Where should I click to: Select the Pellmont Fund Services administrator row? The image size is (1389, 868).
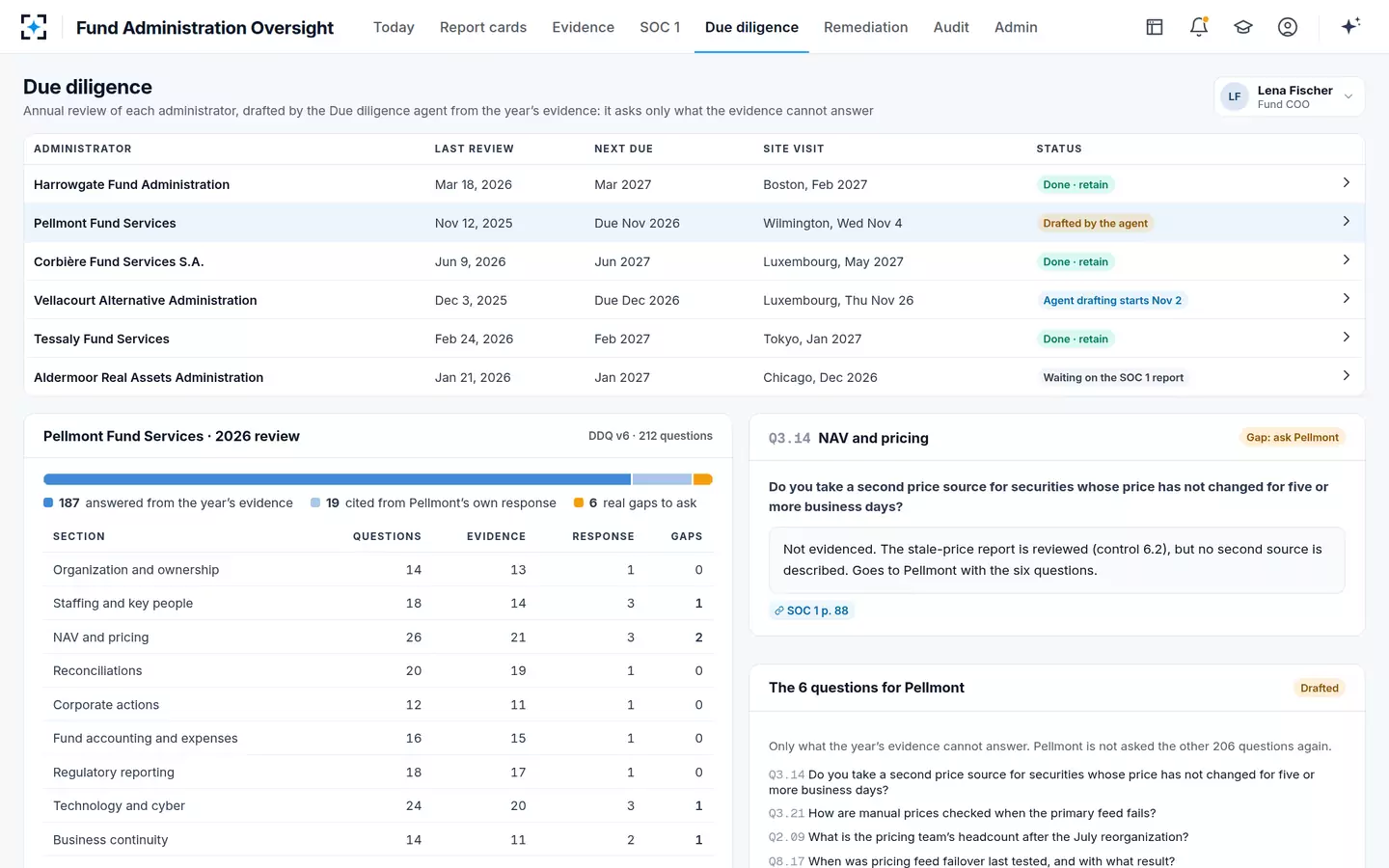tap(694, 223)
